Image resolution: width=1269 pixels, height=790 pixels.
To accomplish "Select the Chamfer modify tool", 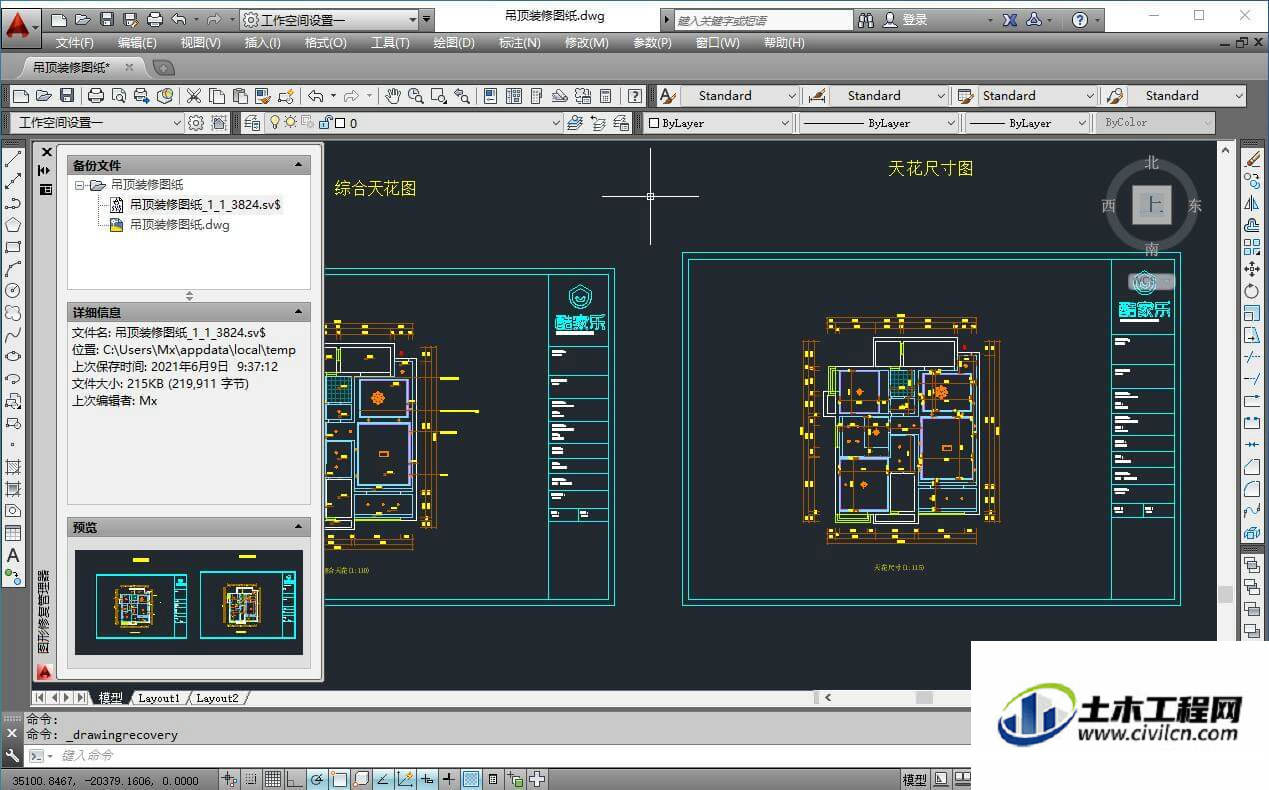I will (x=1252, y=467).
